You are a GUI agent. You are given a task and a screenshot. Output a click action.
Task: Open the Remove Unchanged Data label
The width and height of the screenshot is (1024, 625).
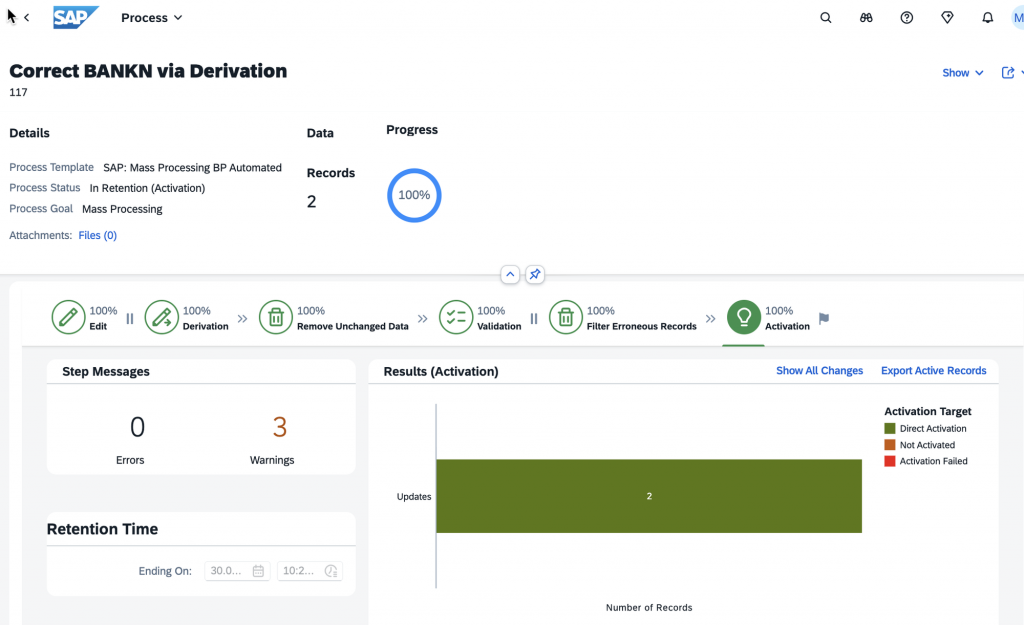(353, 326)
